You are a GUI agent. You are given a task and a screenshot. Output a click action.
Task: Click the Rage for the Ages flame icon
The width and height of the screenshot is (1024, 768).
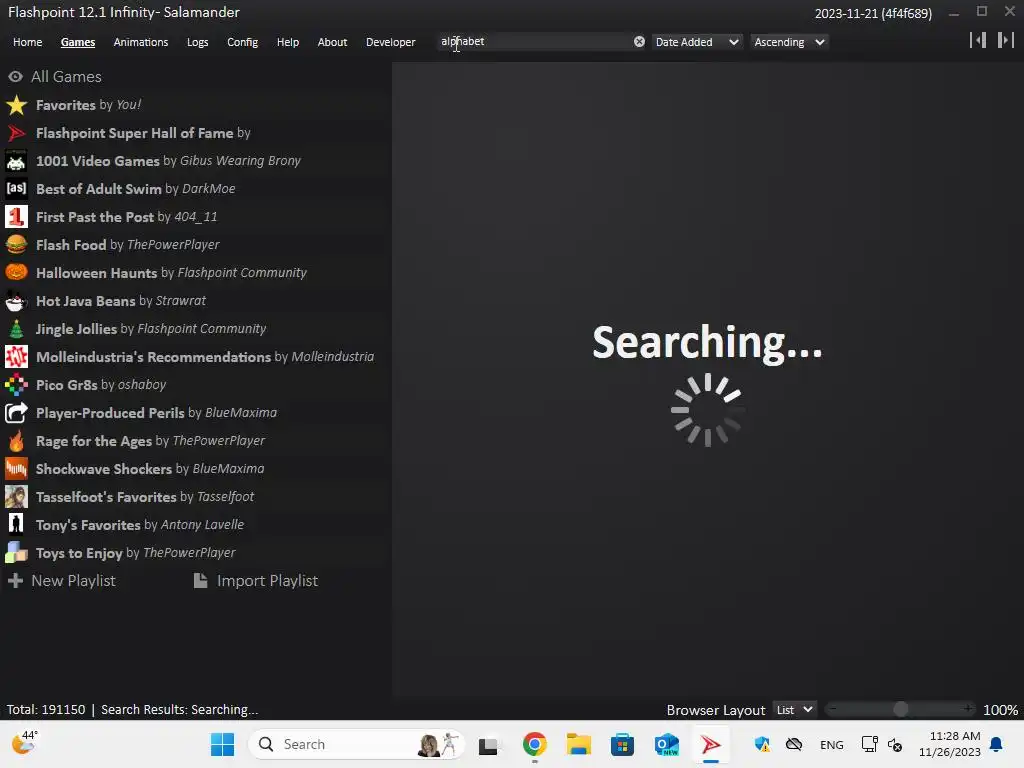point(16,441)
